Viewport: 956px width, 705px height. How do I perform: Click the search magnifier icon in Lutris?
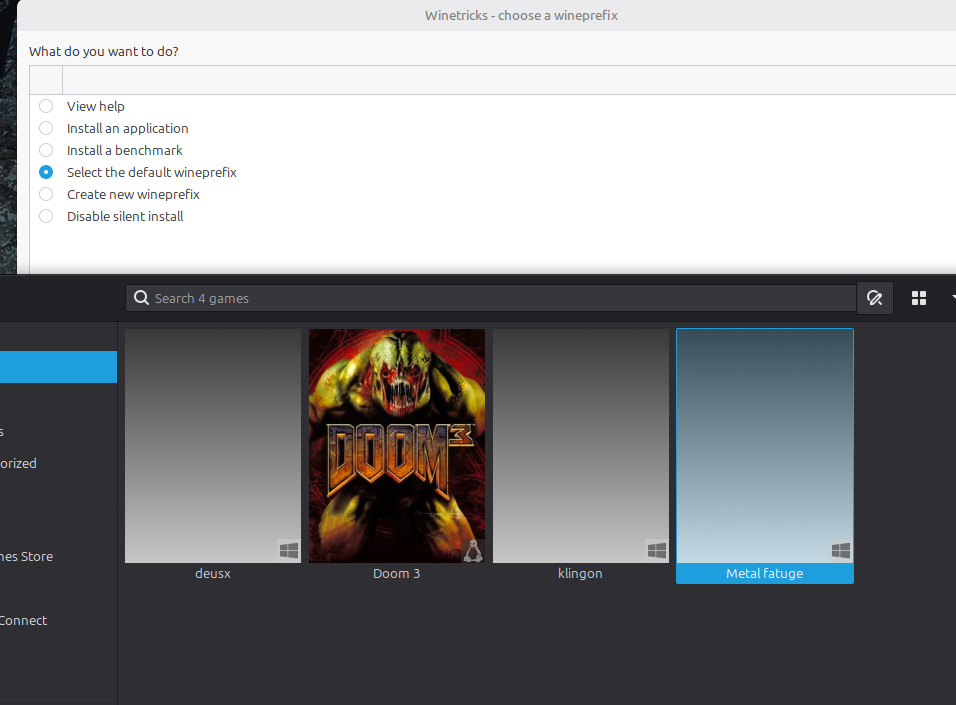[142, 298]
